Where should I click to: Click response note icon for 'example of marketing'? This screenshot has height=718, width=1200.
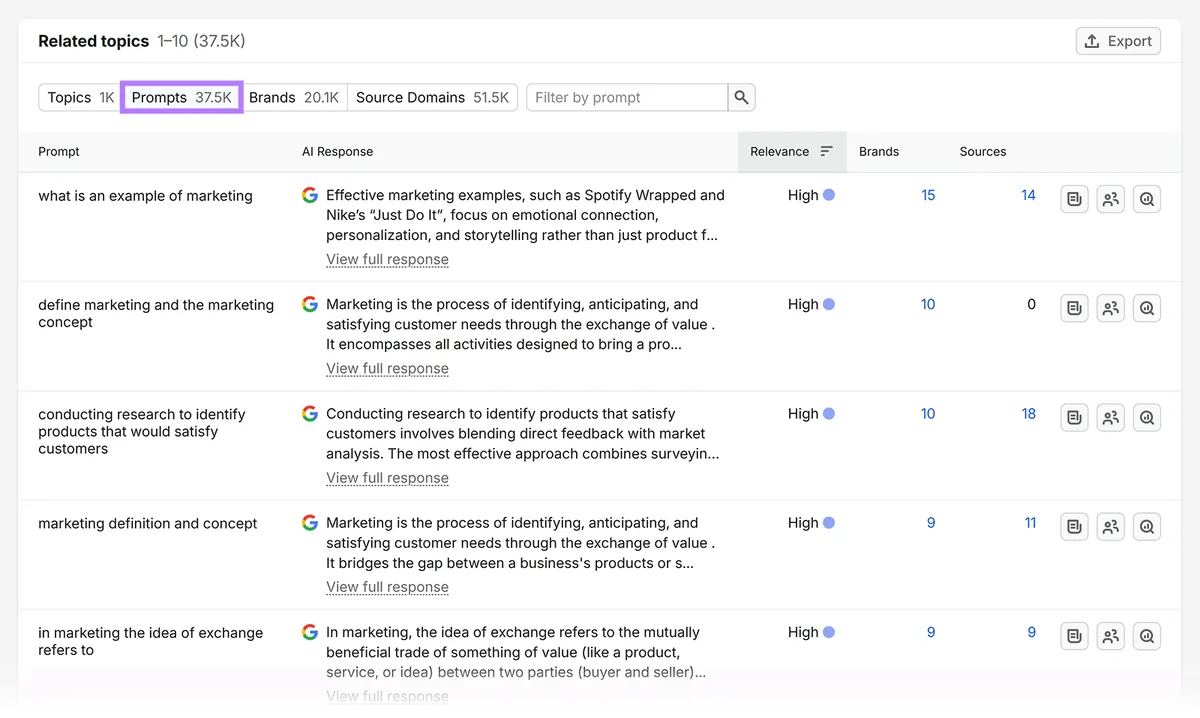(1074, 199)
